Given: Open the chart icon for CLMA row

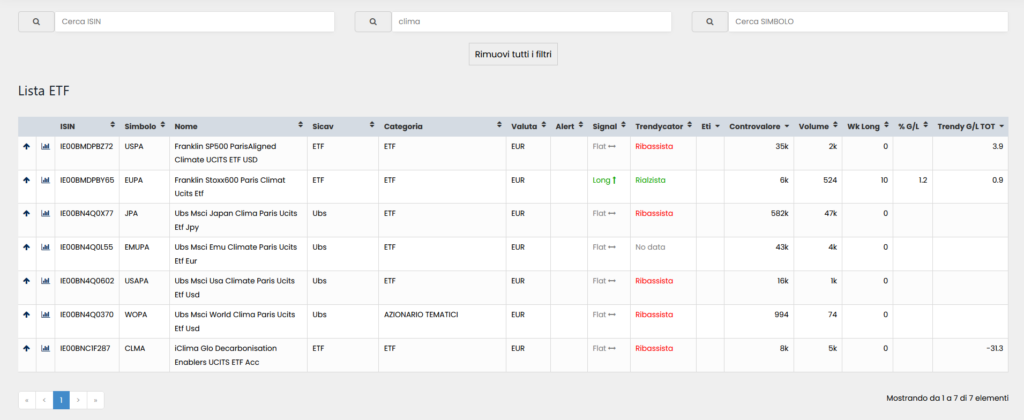Looking at the screenshot, I should pyautogui.click(x=45, y=348).
